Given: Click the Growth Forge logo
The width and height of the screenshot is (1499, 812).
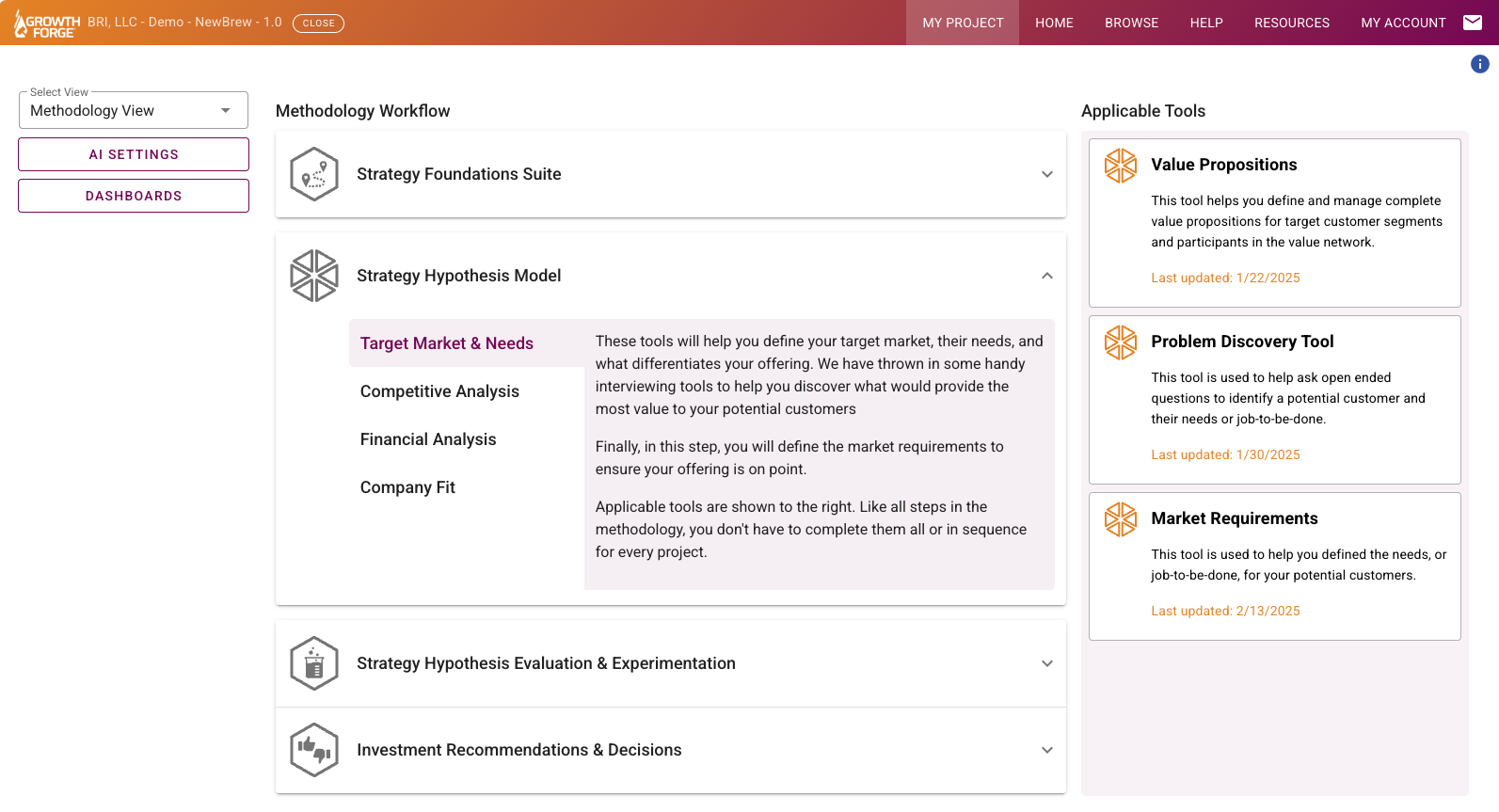Looking at the screenshot, I should [46, 24].
